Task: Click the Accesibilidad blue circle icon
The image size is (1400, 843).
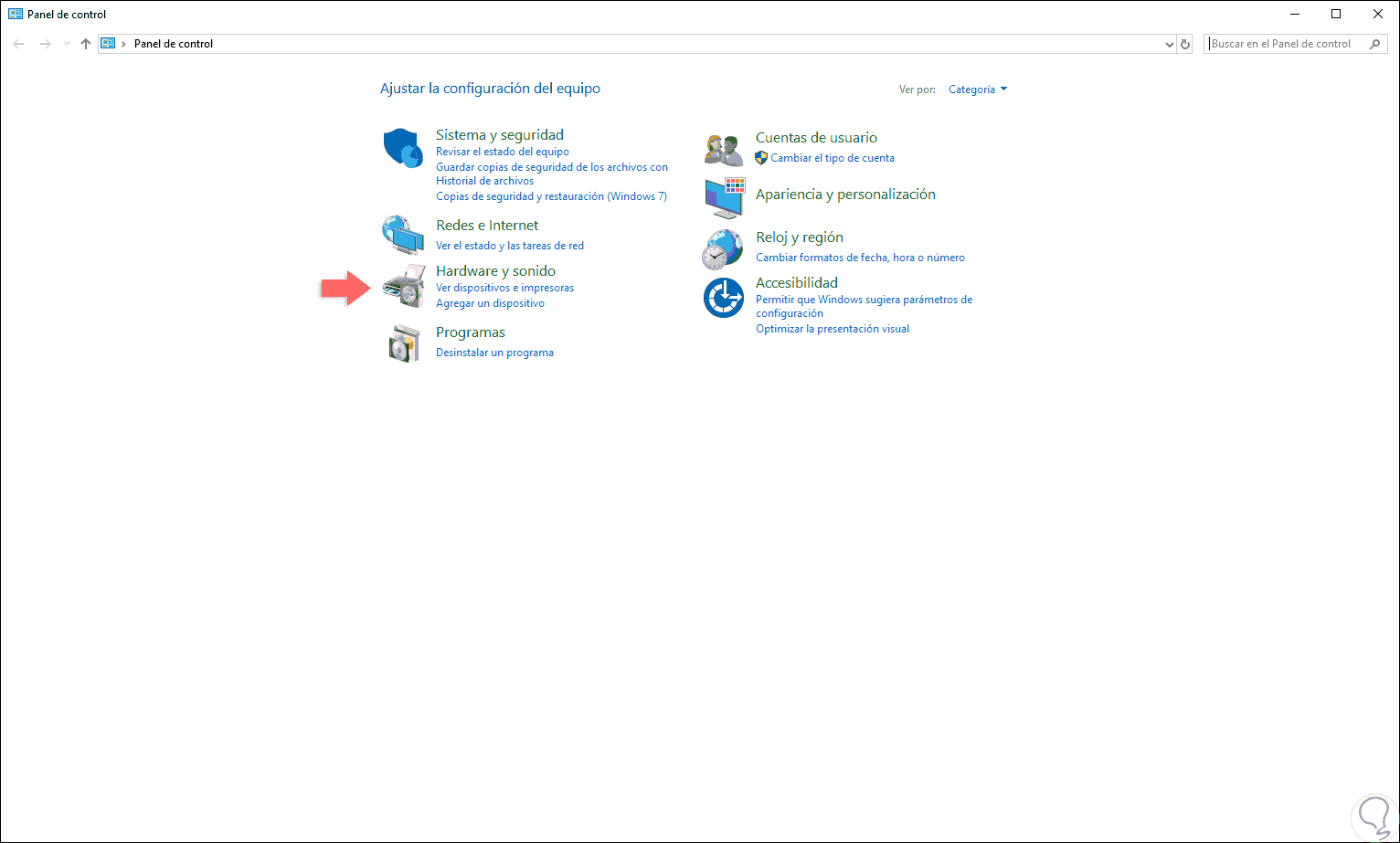Action: [724, 298]
